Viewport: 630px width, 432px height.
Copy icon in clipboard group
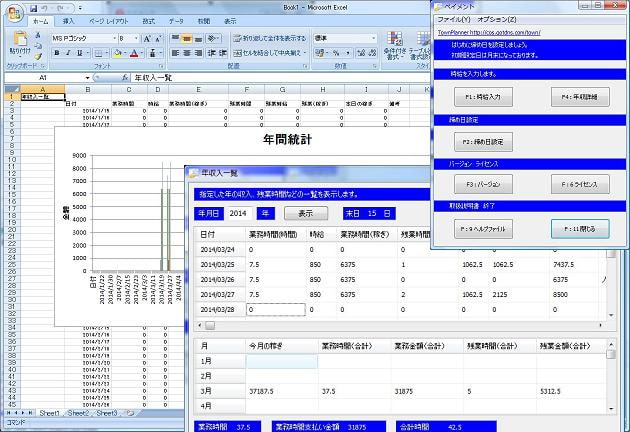pos(38,45)
